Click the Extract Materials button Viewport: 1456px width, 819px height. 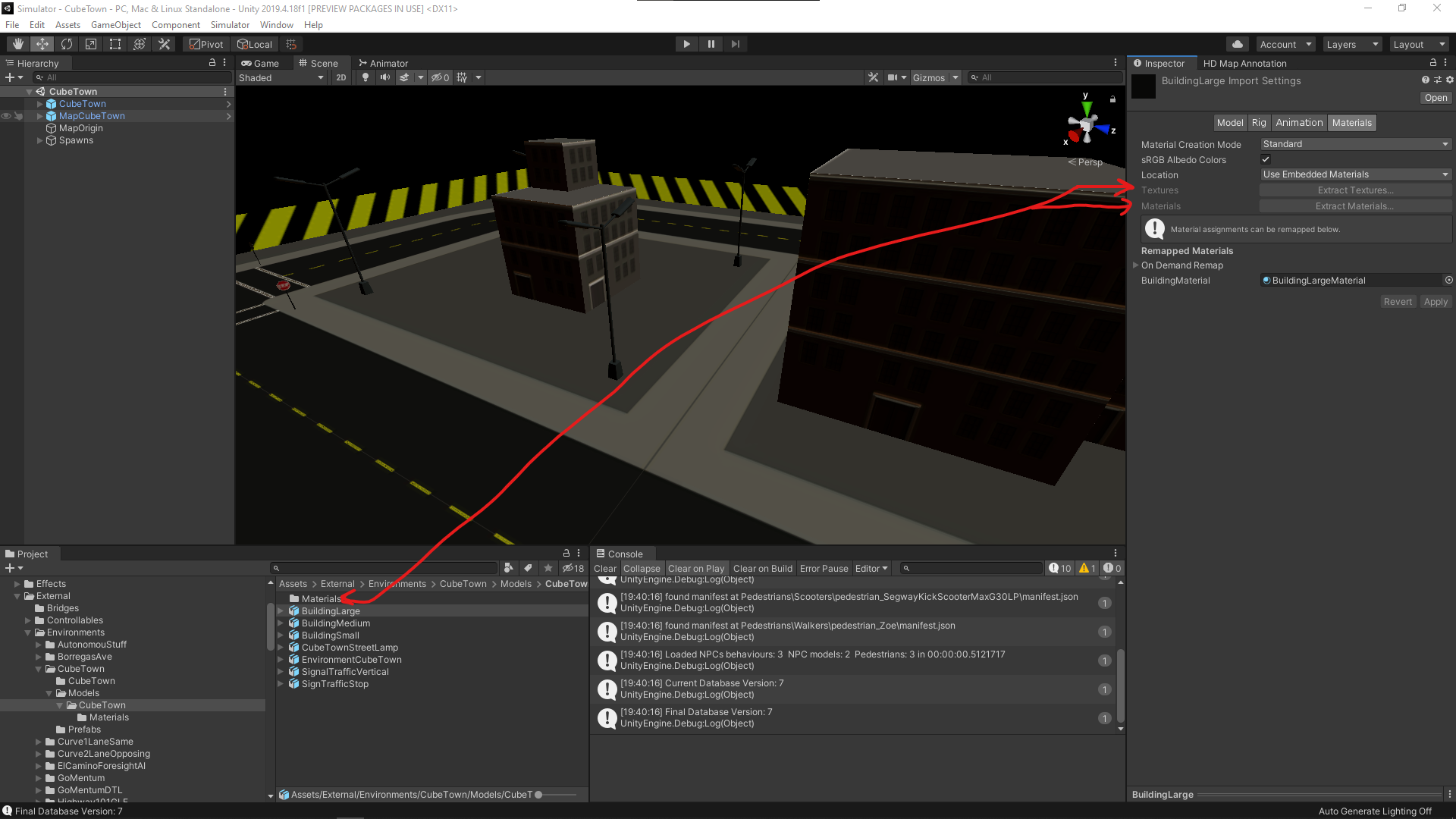[1354, 206]
